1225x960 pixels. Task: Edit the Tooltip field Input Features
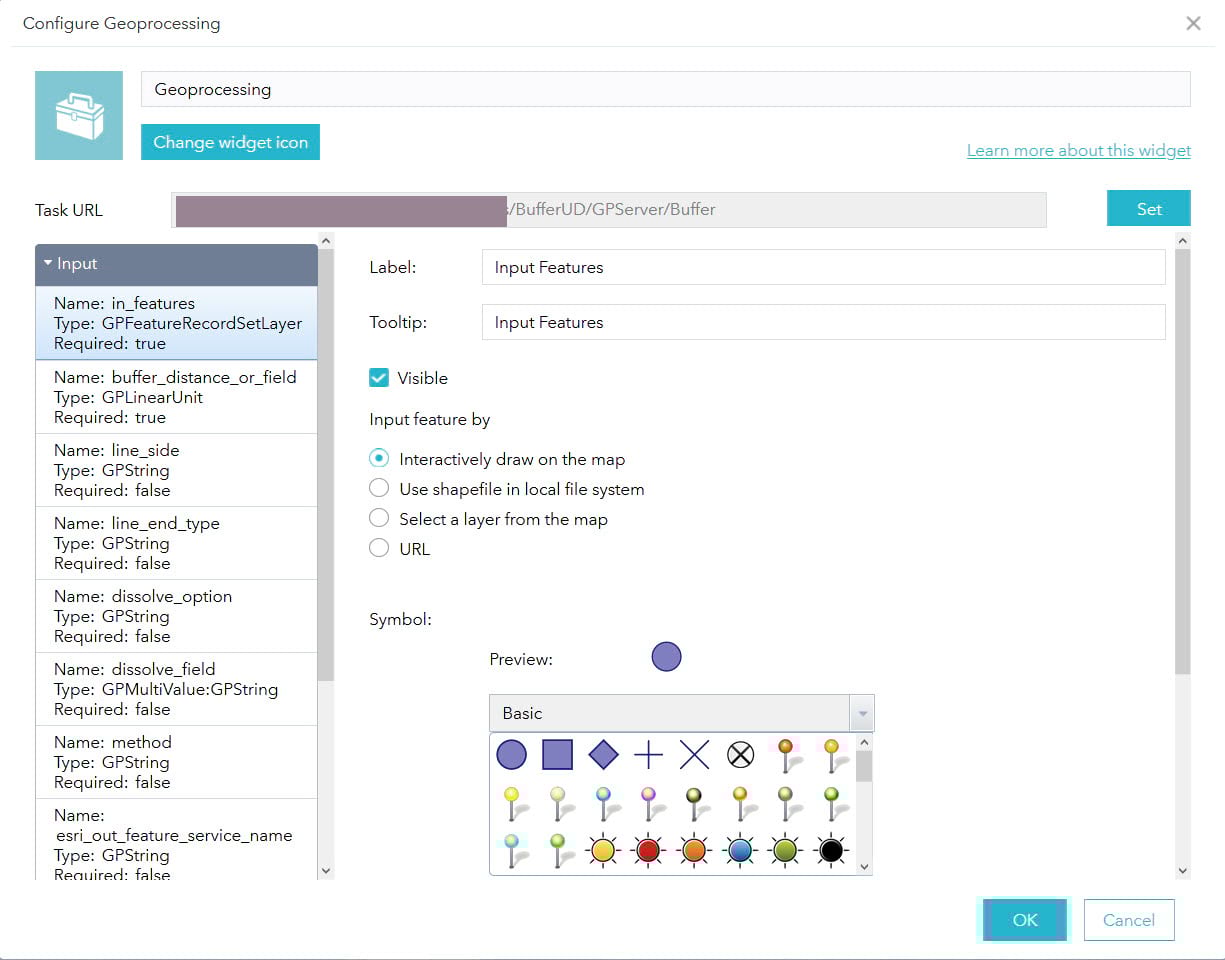pyautogui.click(x=824, y=322)
